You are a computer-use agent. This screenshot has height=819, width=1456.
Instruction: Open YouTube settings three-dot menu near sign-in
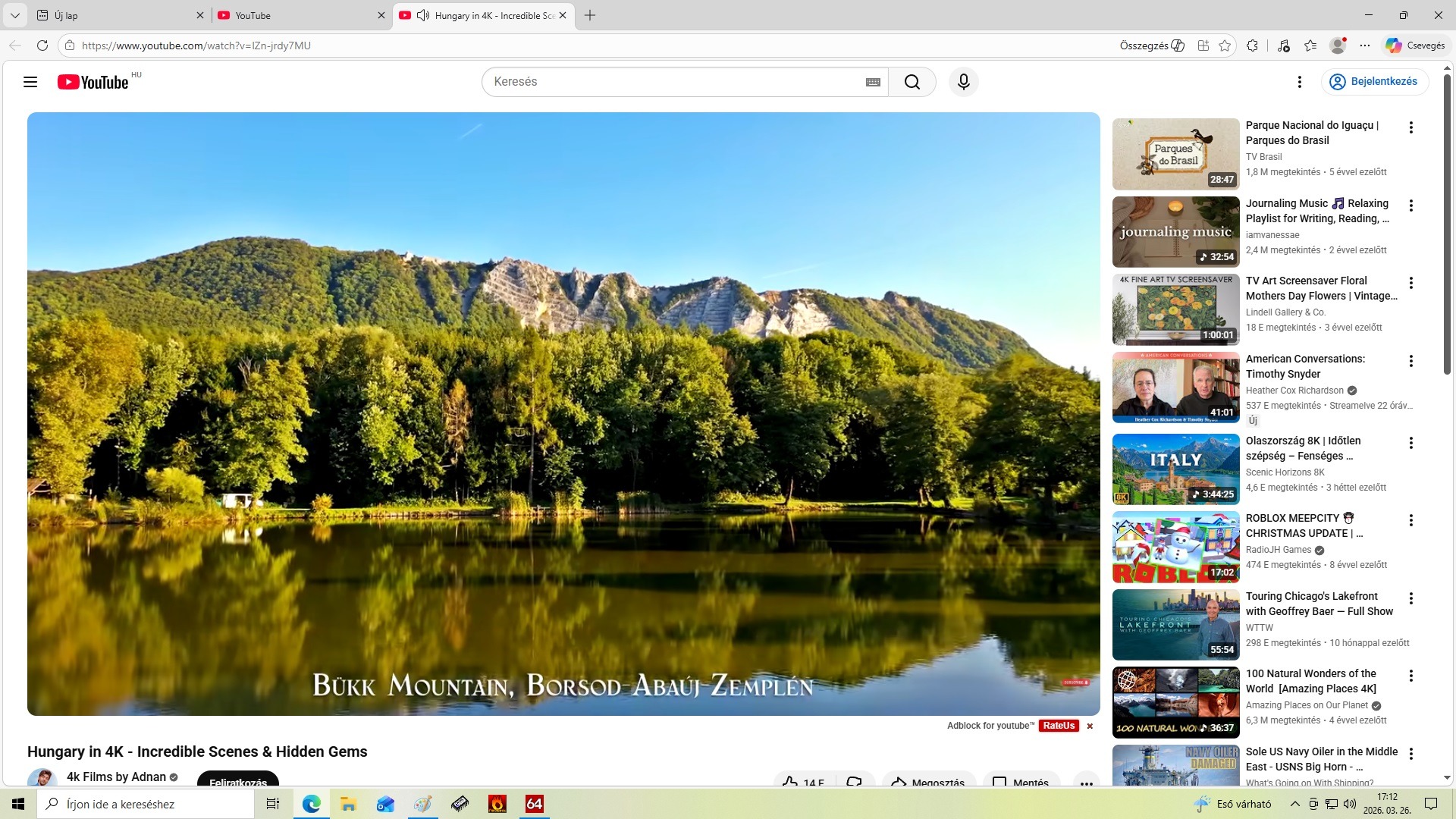(1299, 82)
